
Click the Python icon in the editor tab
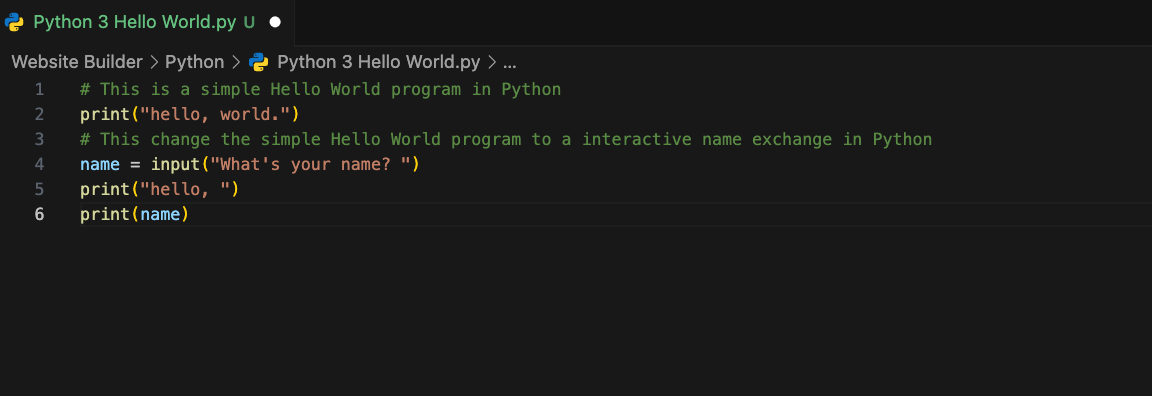[x=14, y=22]
